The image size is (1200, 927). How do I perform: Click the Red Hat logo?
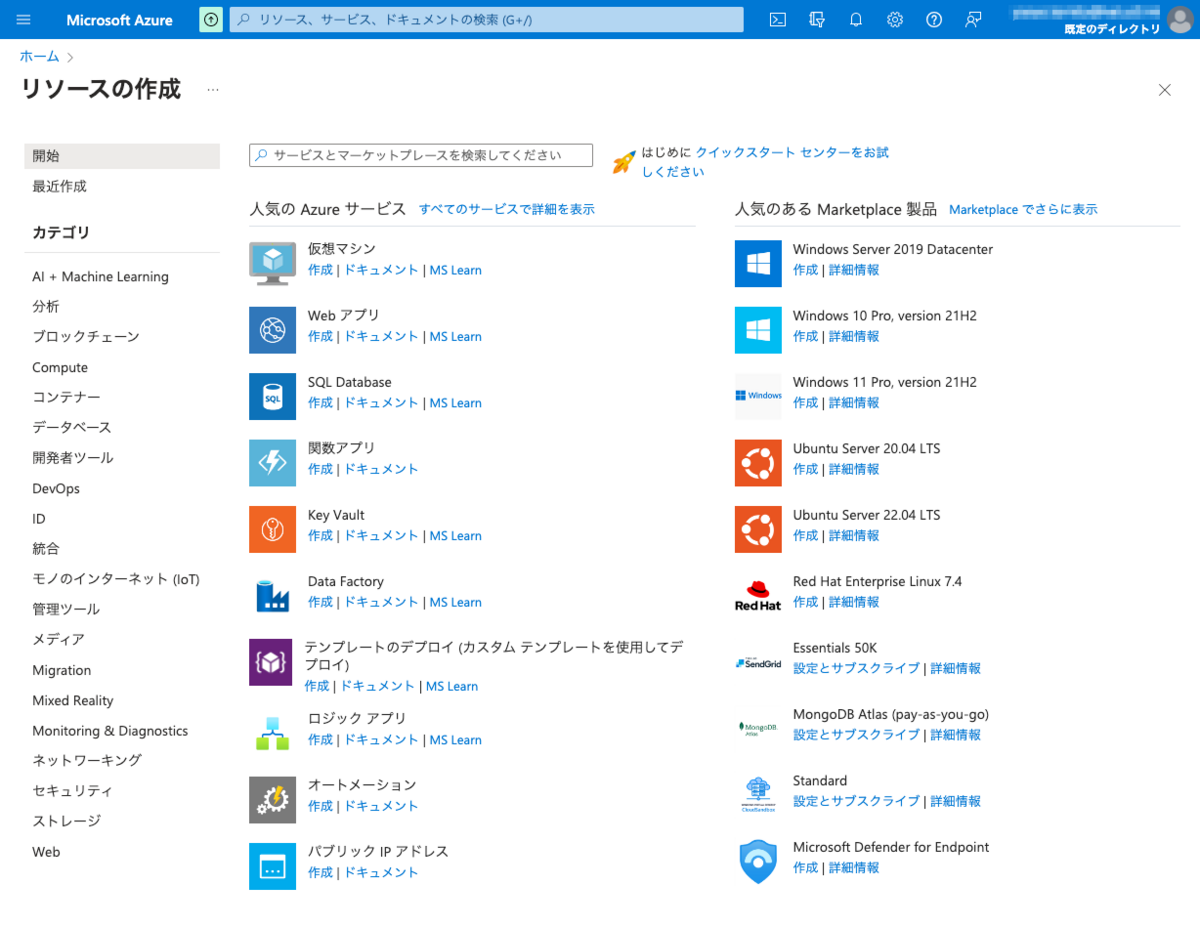click(758, 596)
